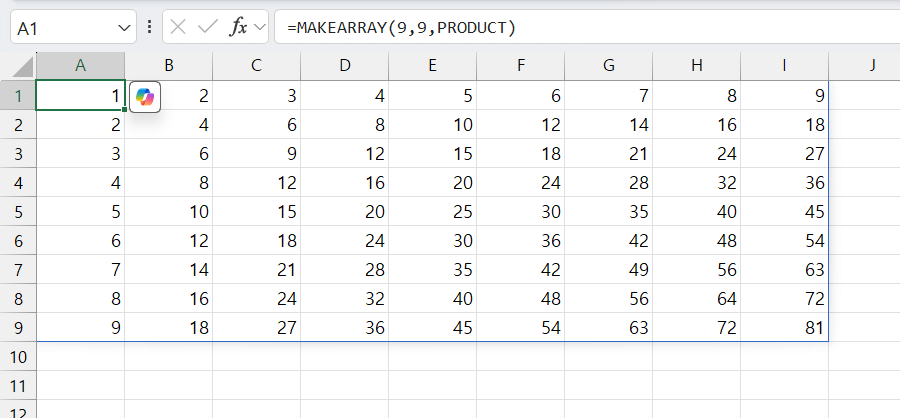This screenshot has height=418, width=900.
Task: Select cell I9 containing 81
Action: (785, 327)
